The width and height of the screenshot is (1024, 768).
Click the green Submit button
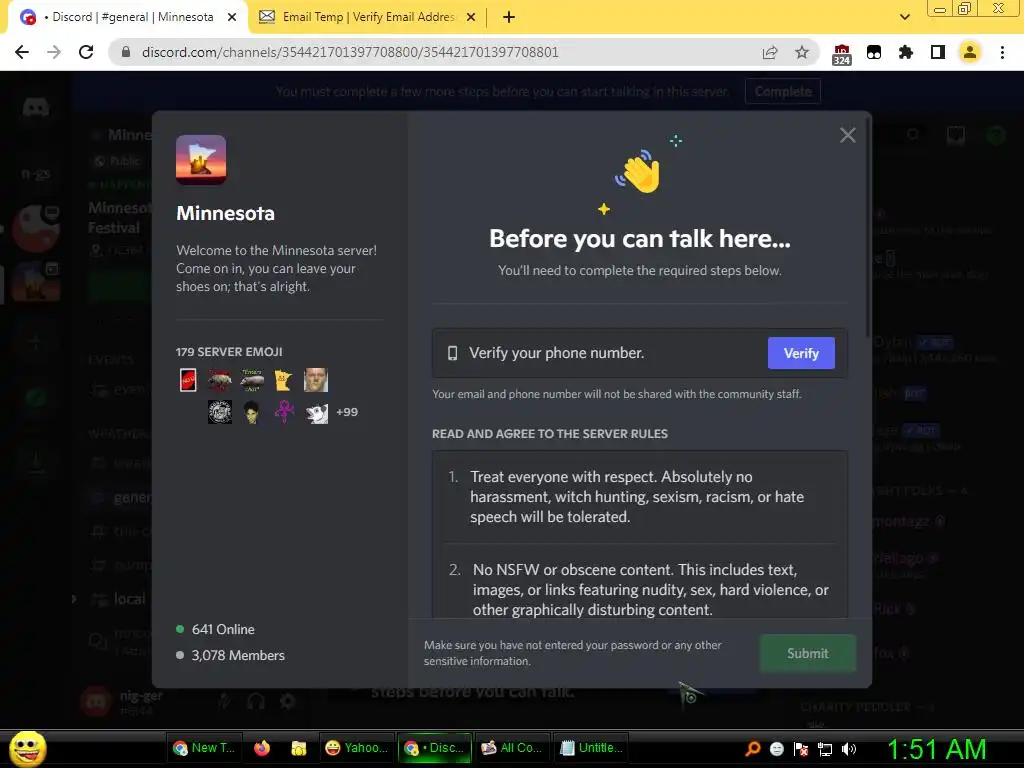pos(808,653)
